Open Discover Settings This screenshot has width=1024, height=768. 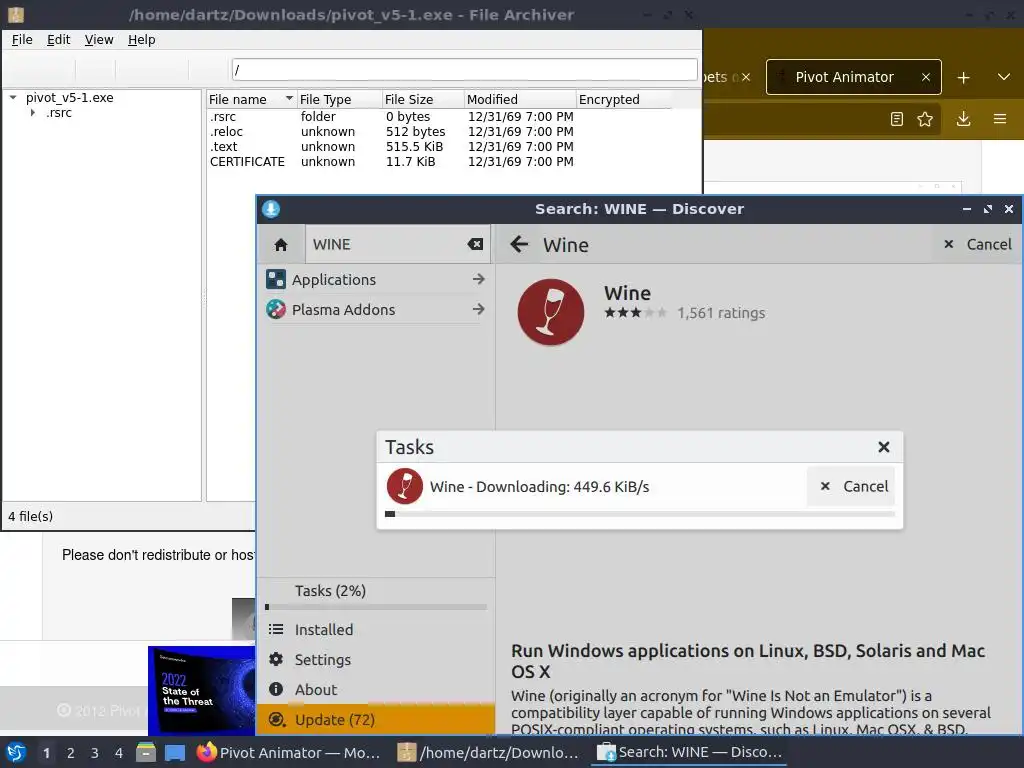(376, 660)
